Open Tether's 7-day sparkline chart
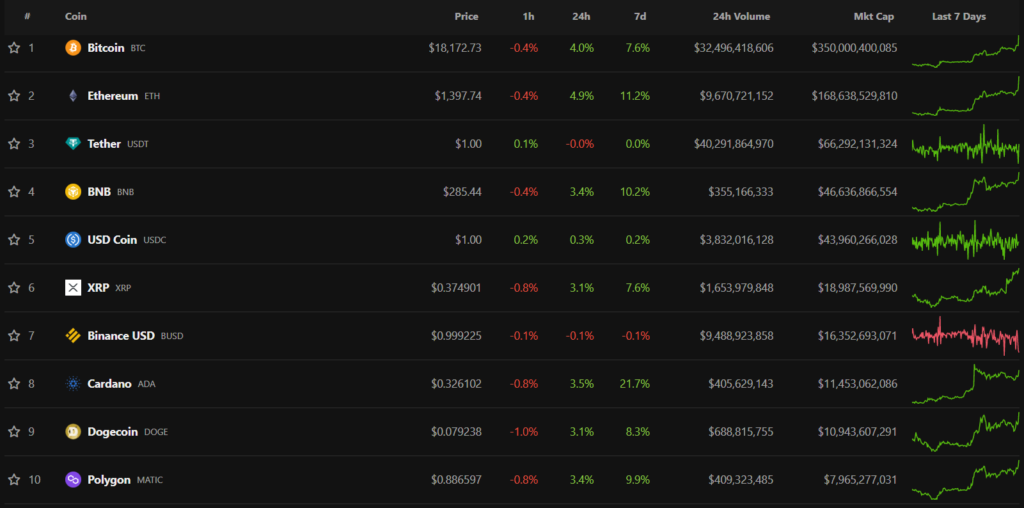 965,145
